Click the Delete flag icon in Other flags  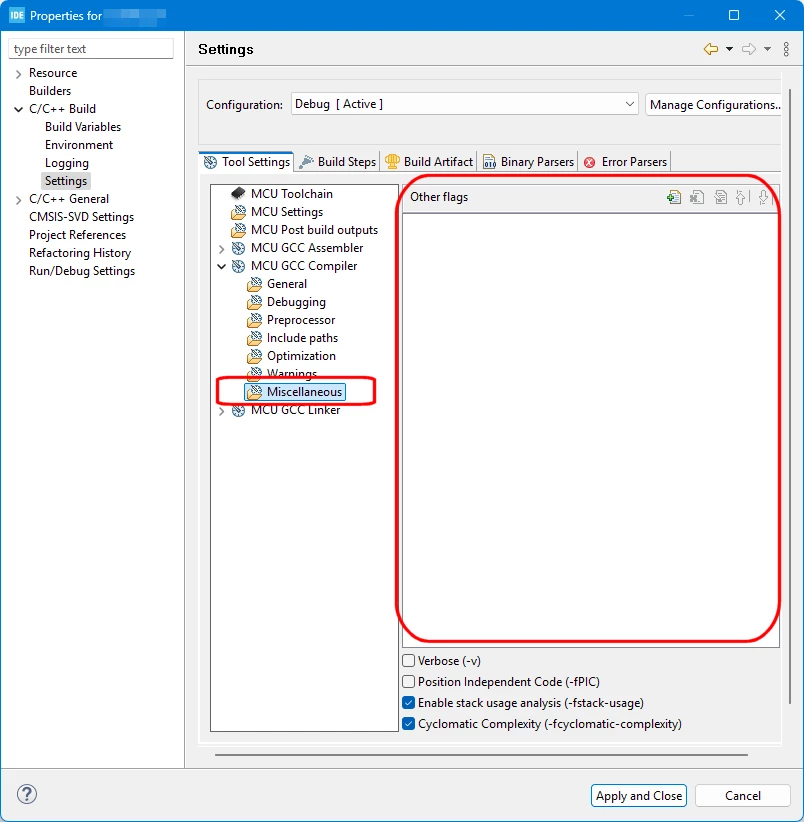pyautogui.click(x=697, y=197)
